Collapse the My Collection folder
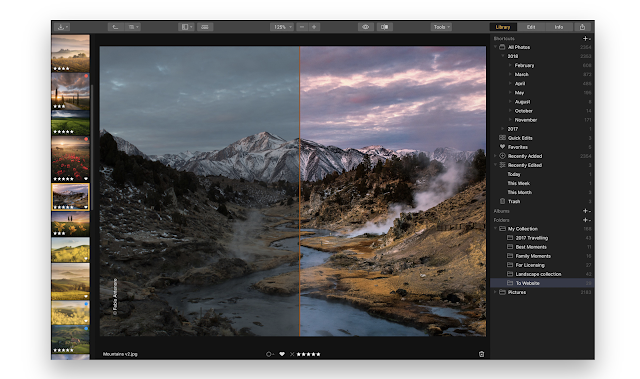 coord(496,228)
